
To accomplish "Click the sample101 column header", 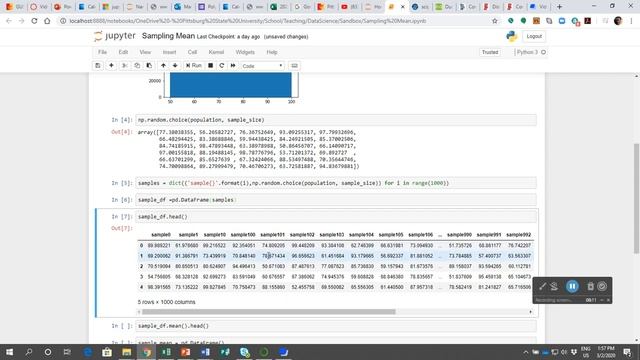I will pyautogui.click(x=272, y=235).
